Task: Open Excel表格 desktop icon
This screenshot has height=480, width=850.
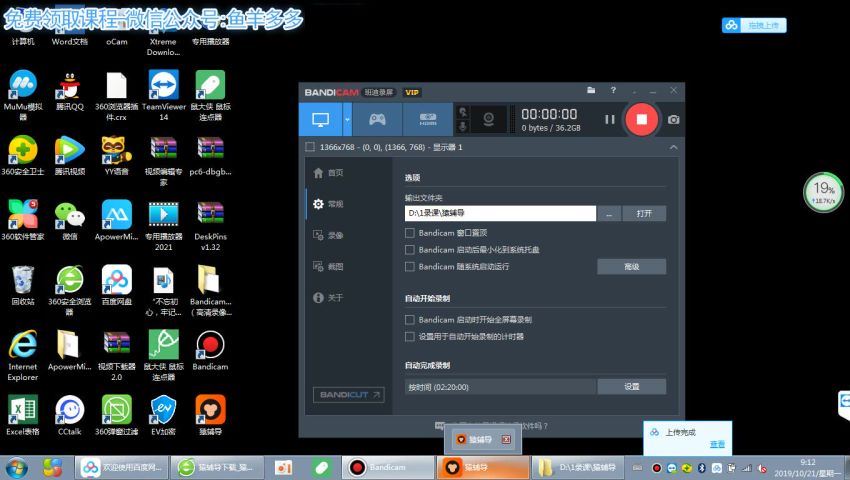Action: 23,415
